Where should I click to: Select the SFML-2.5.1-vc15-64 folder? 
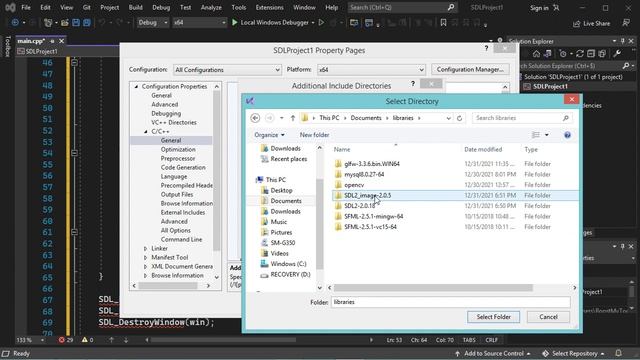point(370,227)
